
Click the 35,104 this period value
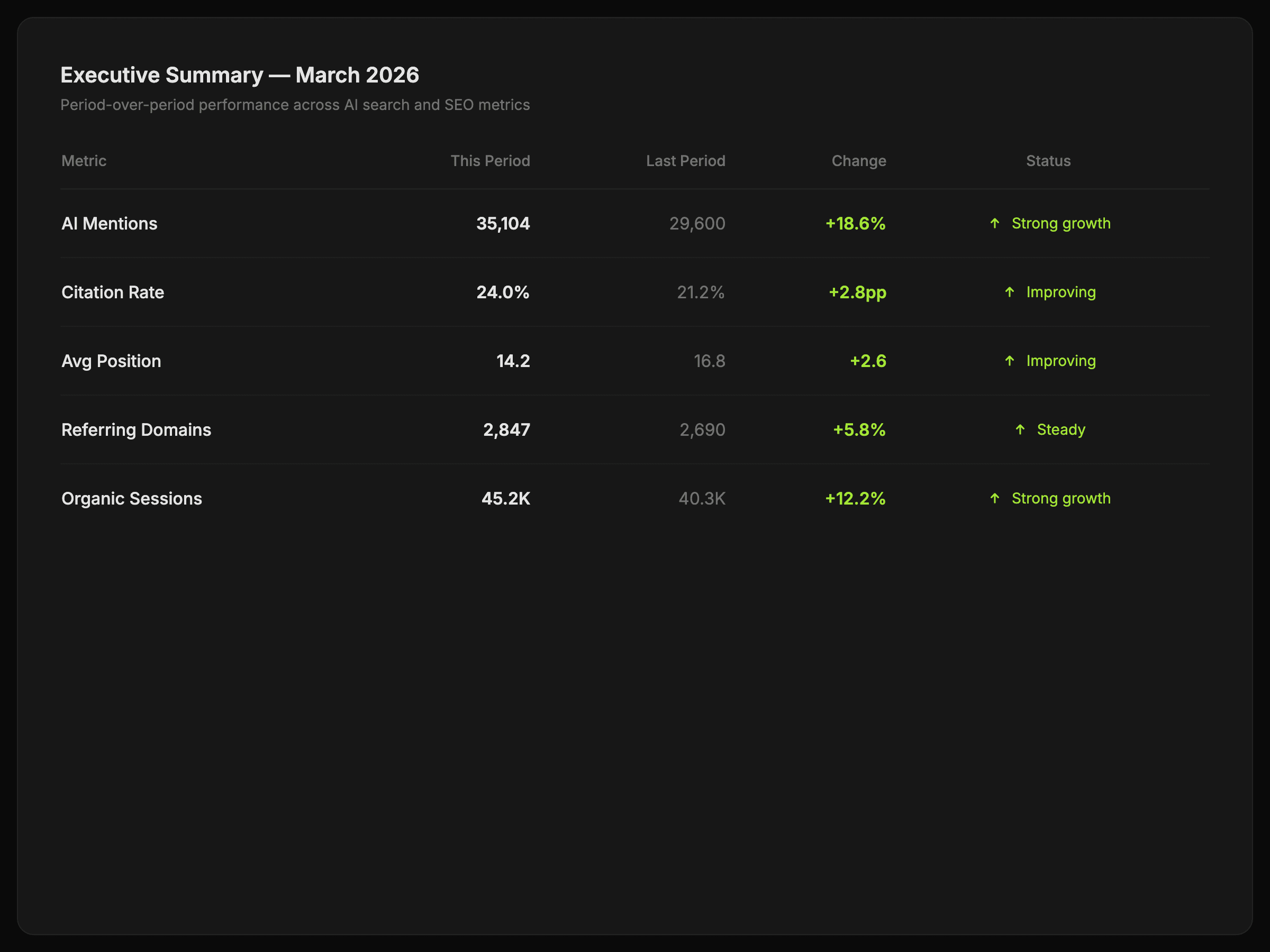point(503,223)
